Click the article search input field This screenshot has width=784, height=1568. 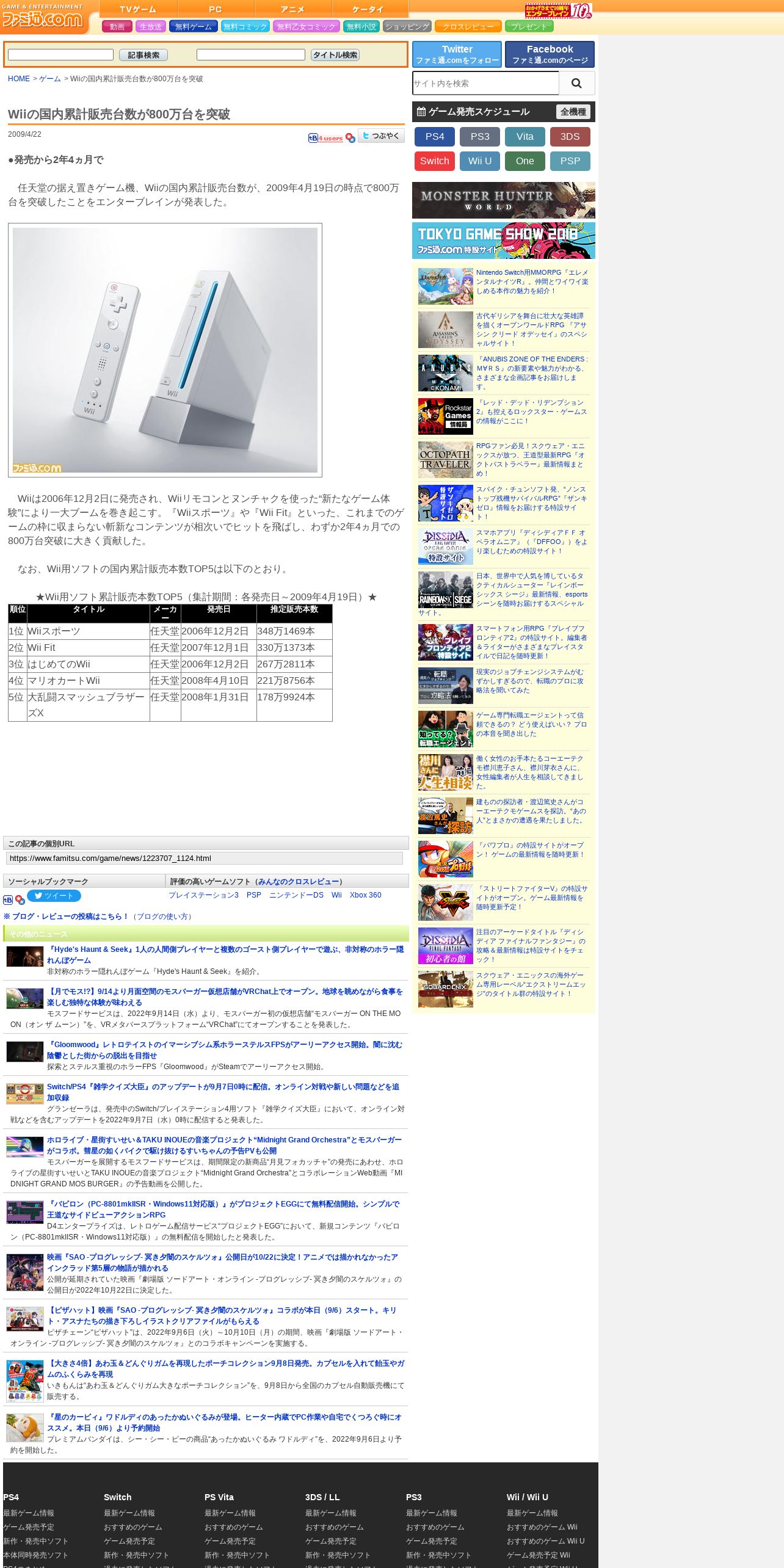(x=60, y=55)
